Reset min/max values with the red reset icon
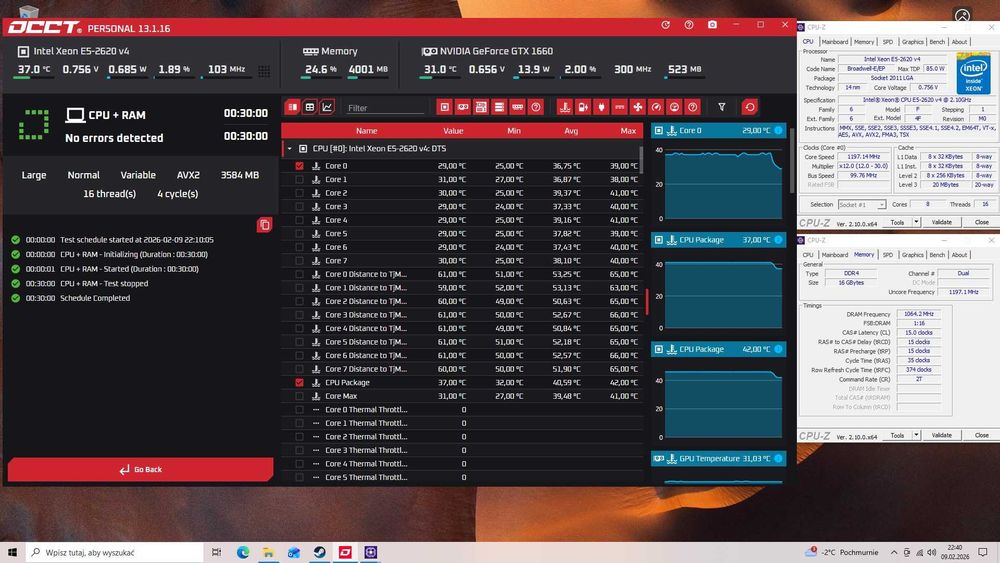This screenshot has width=1000, height=563. (x=750, y=107)
